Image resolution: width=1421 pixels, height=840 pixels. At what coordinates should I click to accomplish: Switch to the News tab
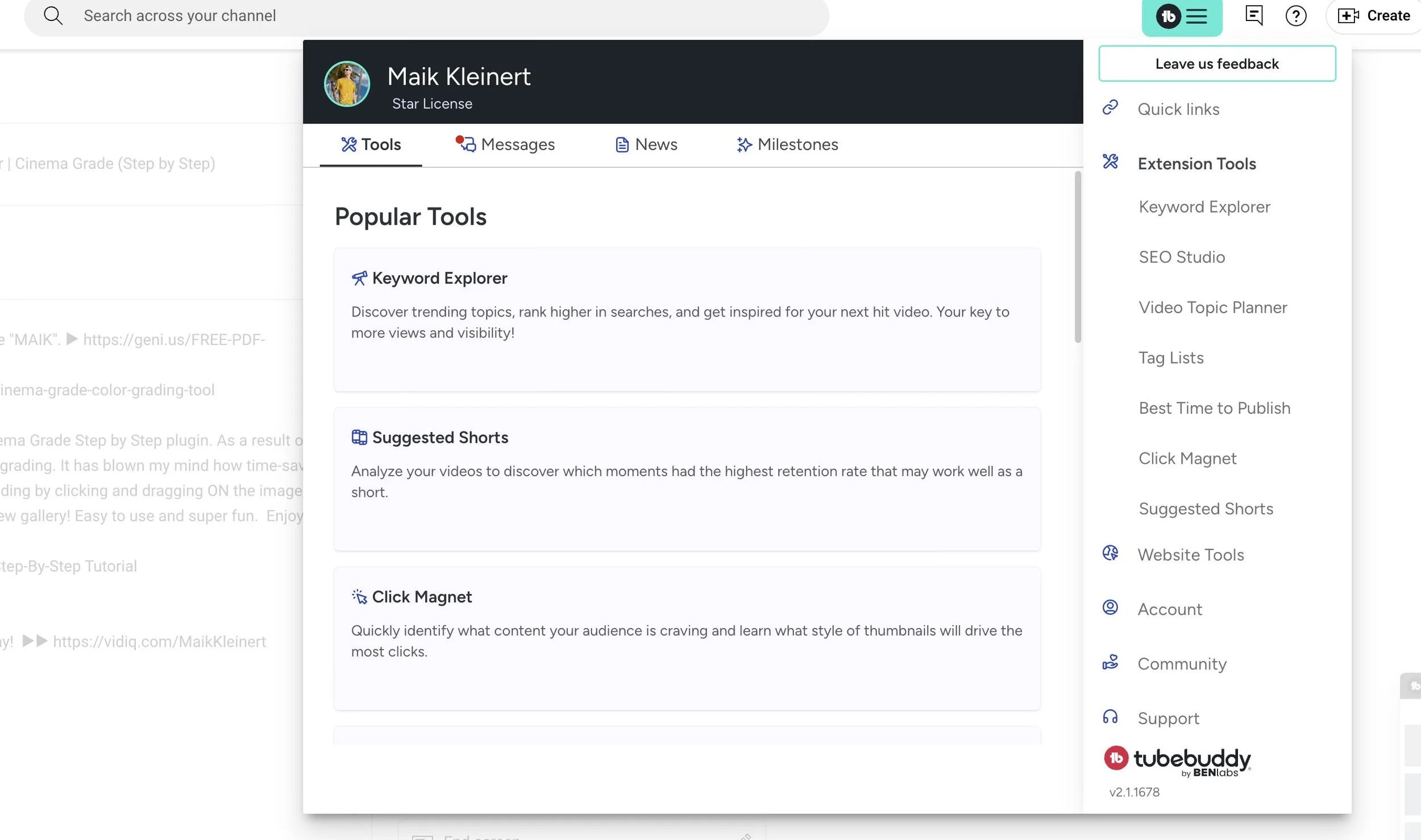tap(646, 144)
